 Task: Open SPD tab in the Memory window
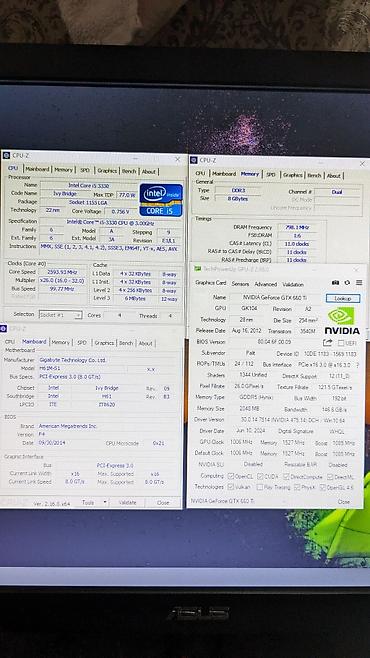coord(271,175)
